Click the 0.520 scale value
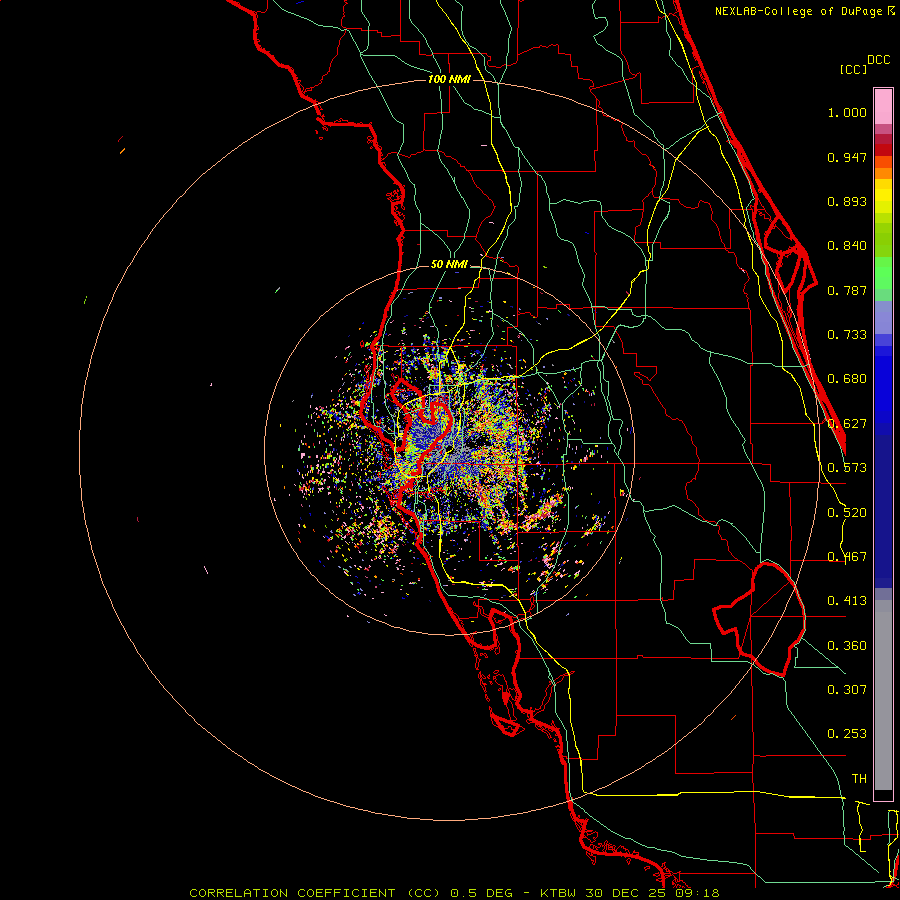Viewport: 900px width, 900px height. coord(847,513)
